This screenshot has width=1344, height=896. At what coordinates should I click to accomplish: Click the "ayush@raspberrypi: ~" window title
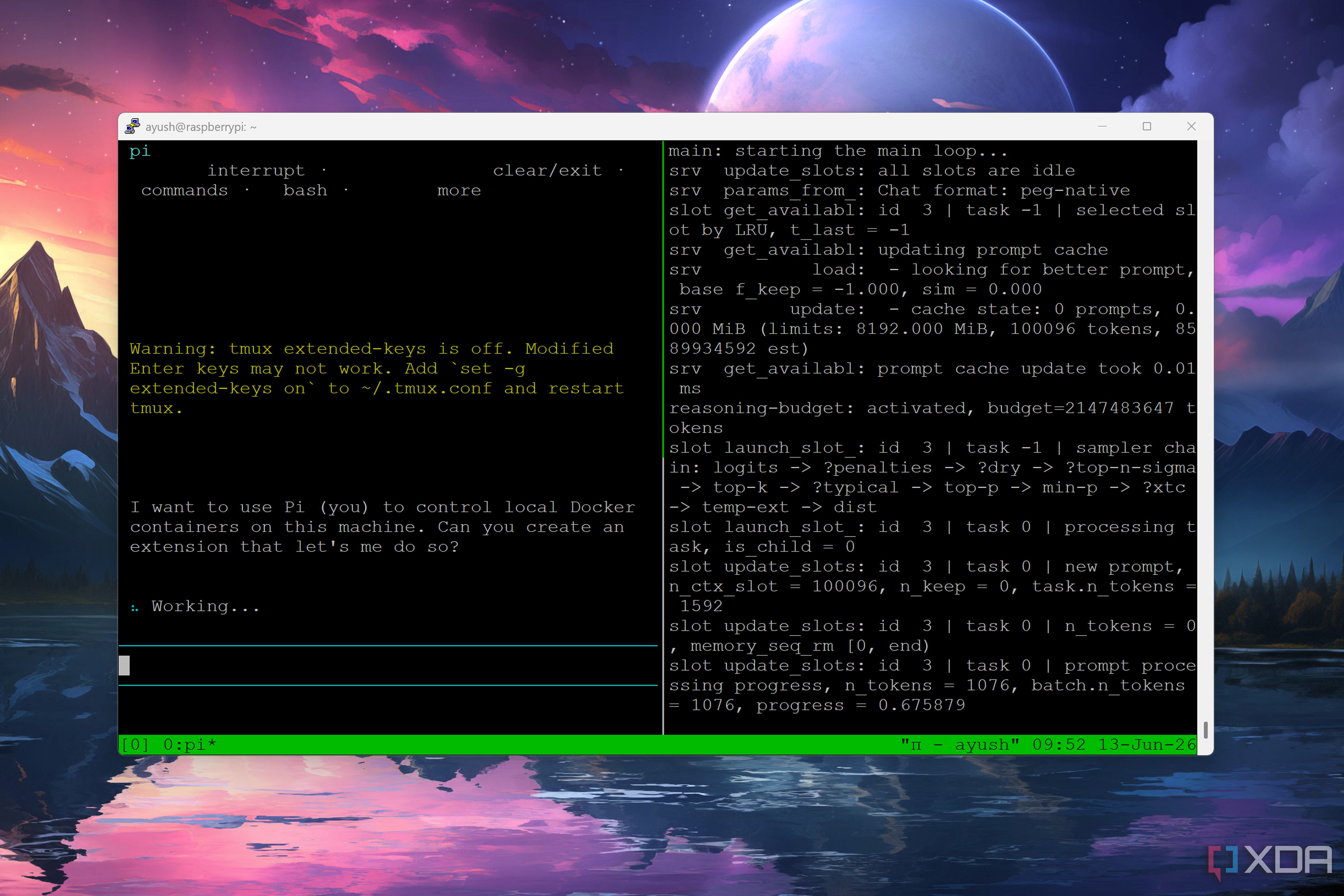(201, 127)
